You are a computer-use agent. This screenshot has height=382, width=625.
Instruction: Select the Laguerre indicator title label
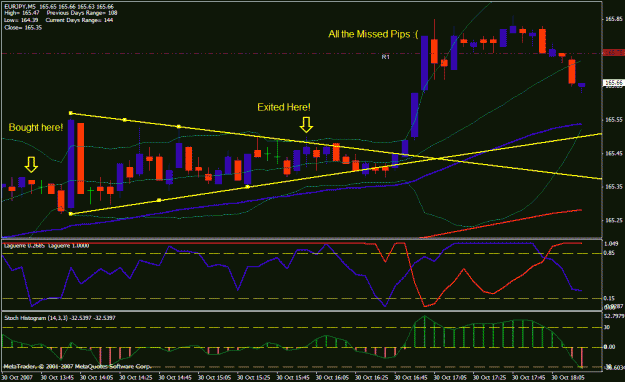click(x=46, y=246)
